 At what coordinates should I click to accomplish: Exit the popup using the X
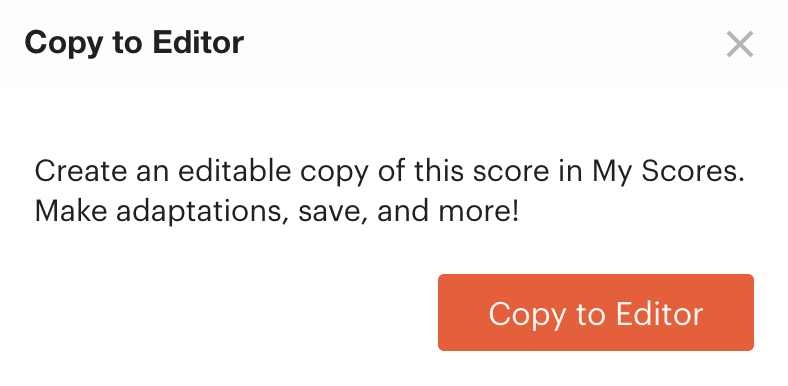(x=740, y=44)
